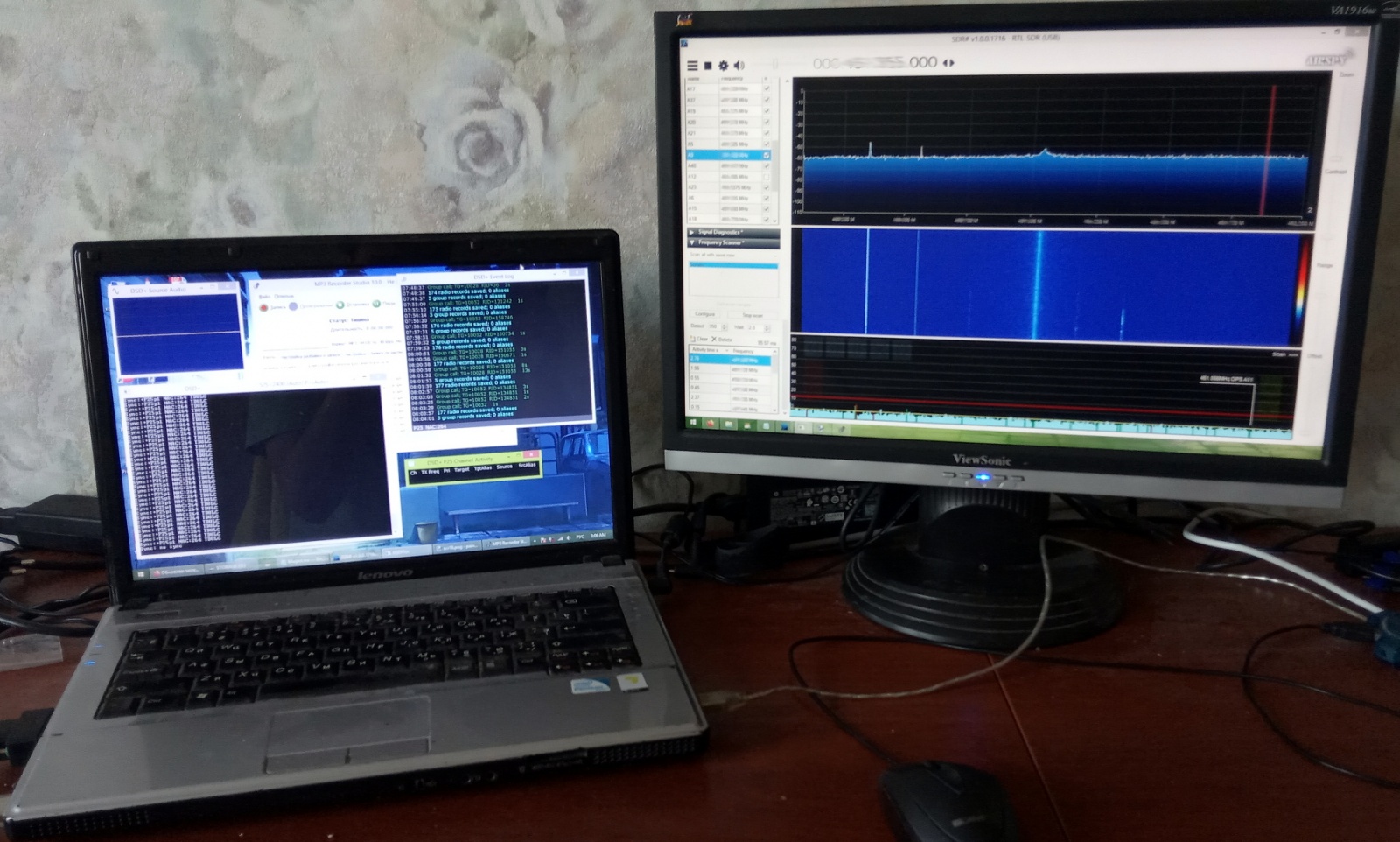
Task: Toggle the A23 frequency checkbox
Action: pyautogui.click(x=766, y=187)
